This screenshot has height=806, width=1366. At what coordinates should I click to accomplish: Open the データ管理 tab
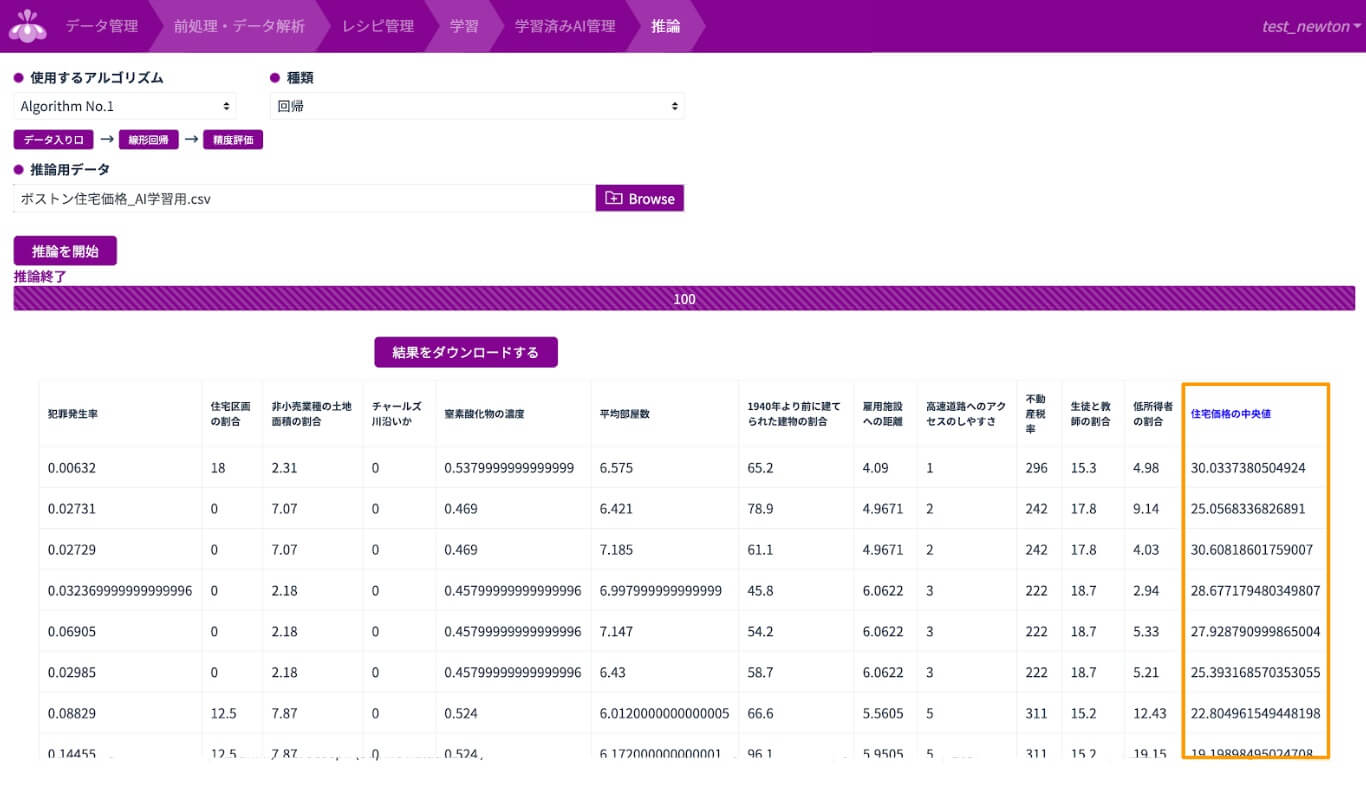tap(102, 26)
